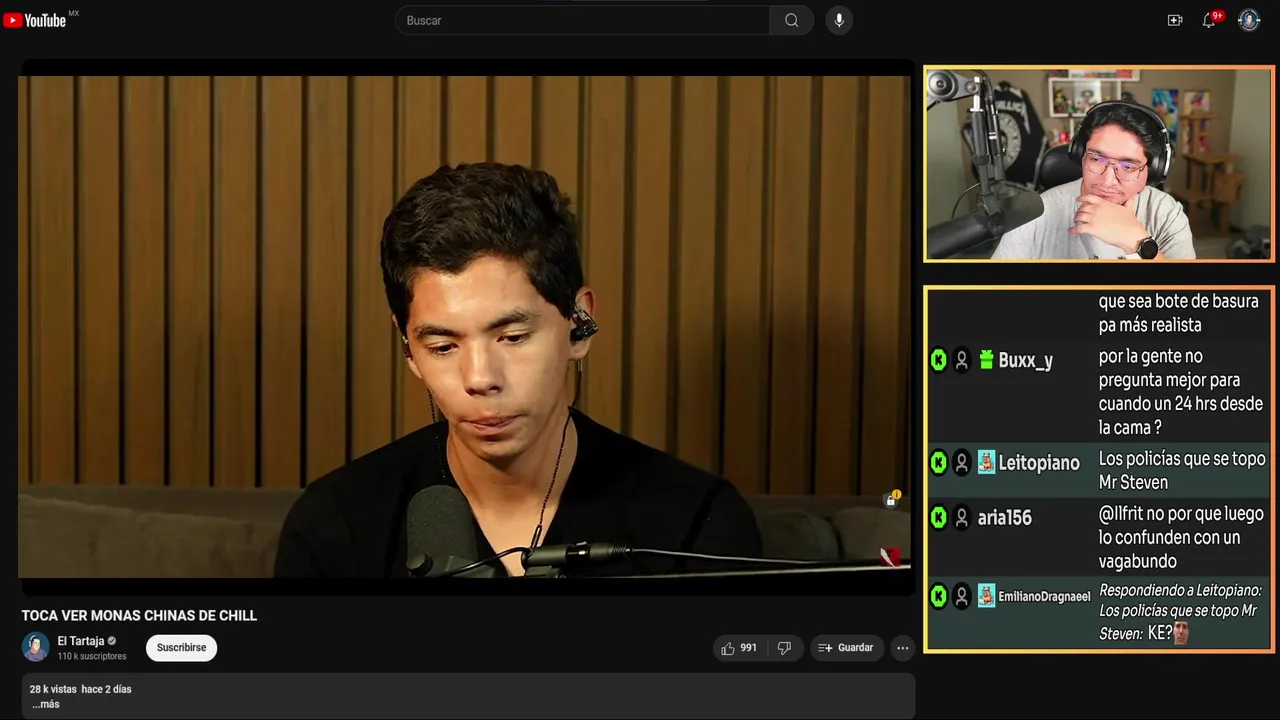Dislike the video
The width and height of the screenshot is (1280, 720).
784,648
